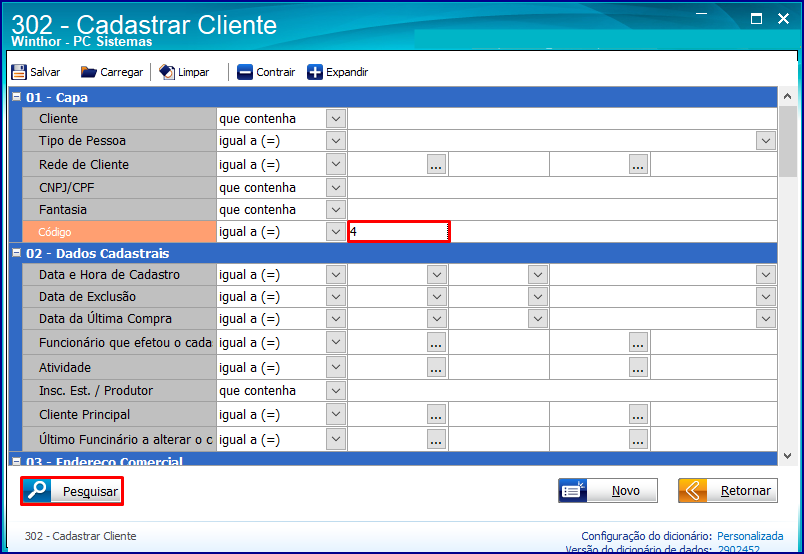Focus the Código value input field
This screenshot has height=554, width=804.
coord(399,232)
